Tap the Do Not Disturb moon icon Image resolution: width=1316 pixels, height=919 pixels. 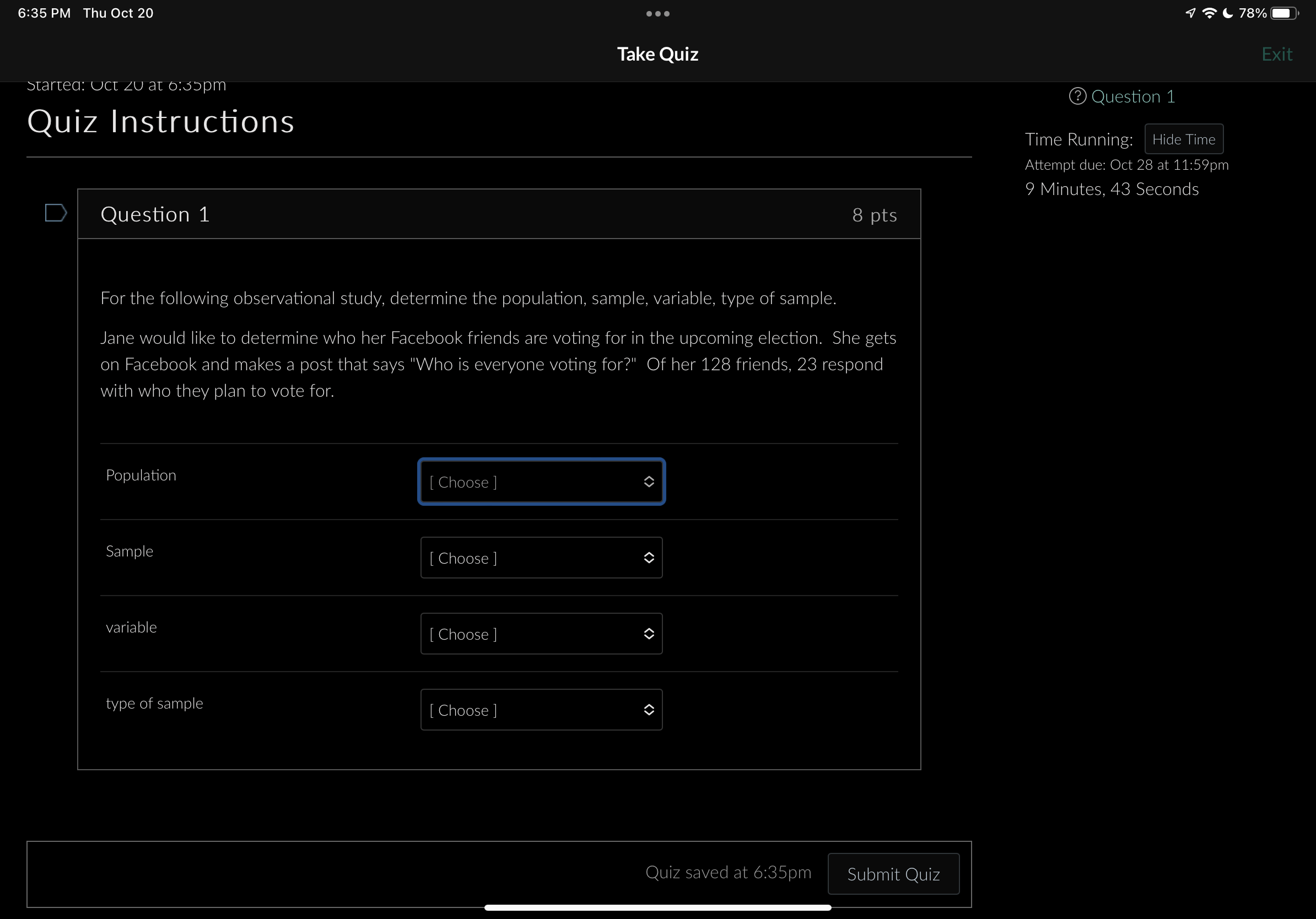(1228, 13)
